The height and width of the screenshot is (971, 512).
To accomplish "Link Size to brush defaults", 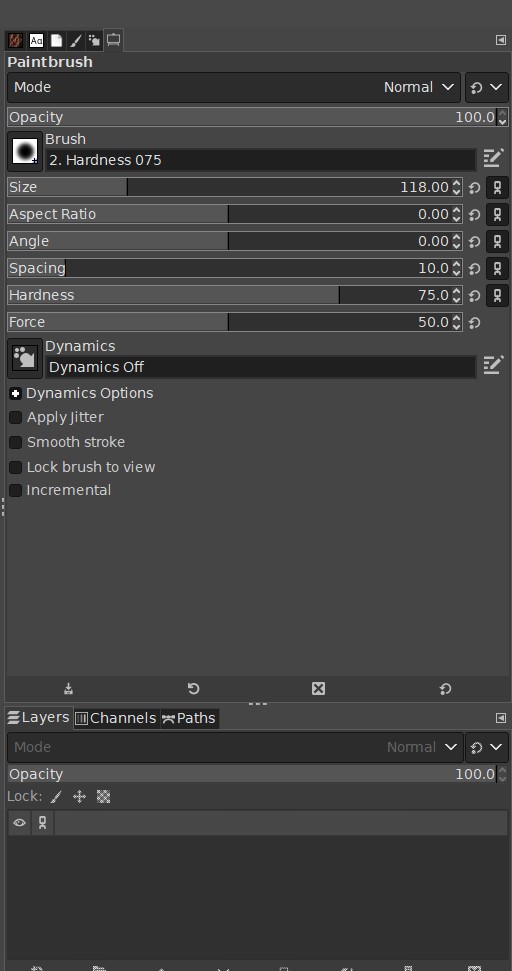I will 497,188.
